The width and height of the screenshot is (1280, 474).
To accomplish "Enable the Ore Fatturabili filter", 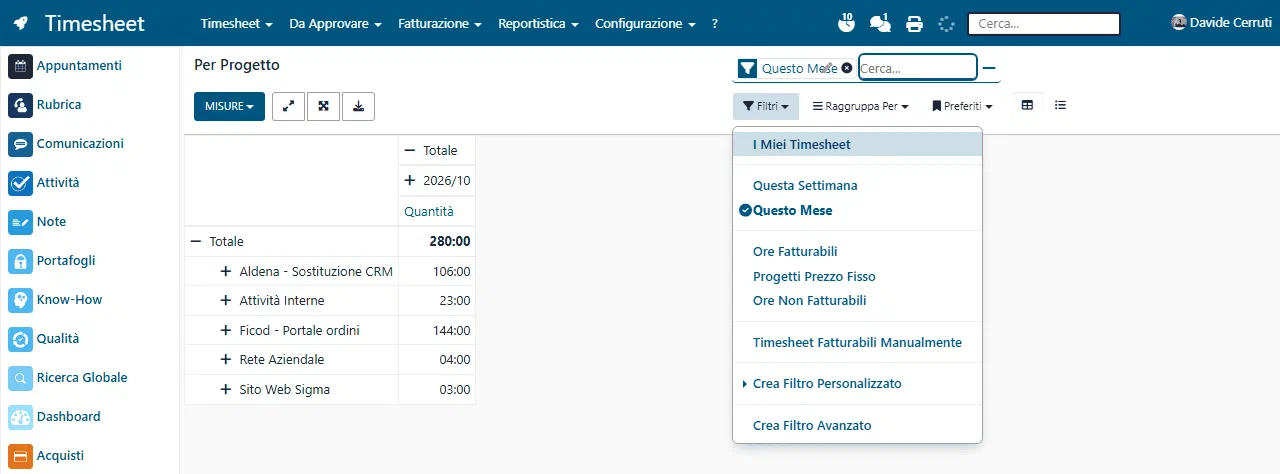I will click(795, 252).
